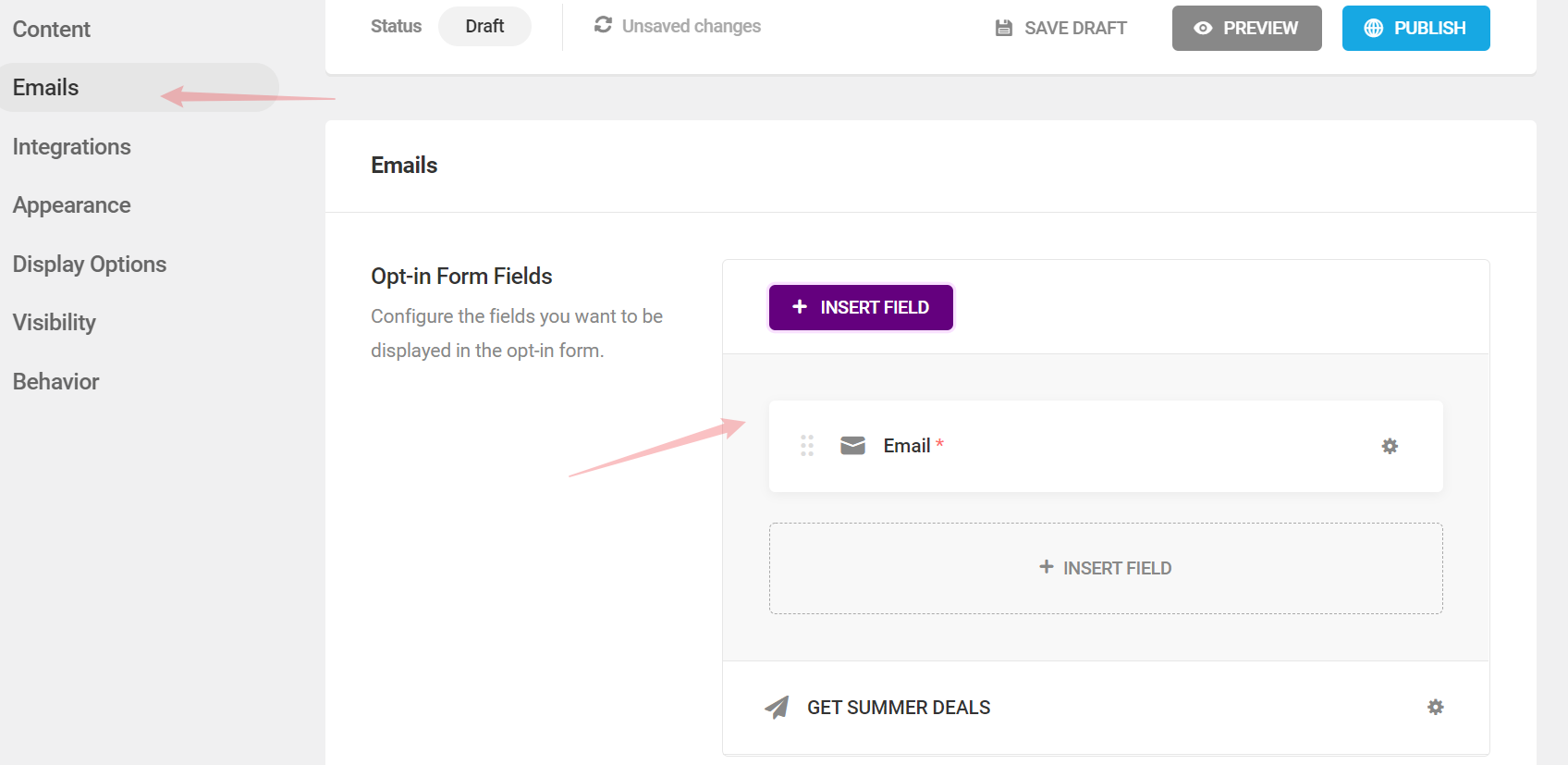Click the Unsaved changes sync icon
Viewport: 1568px width, 765px height.
pos(603,25)
